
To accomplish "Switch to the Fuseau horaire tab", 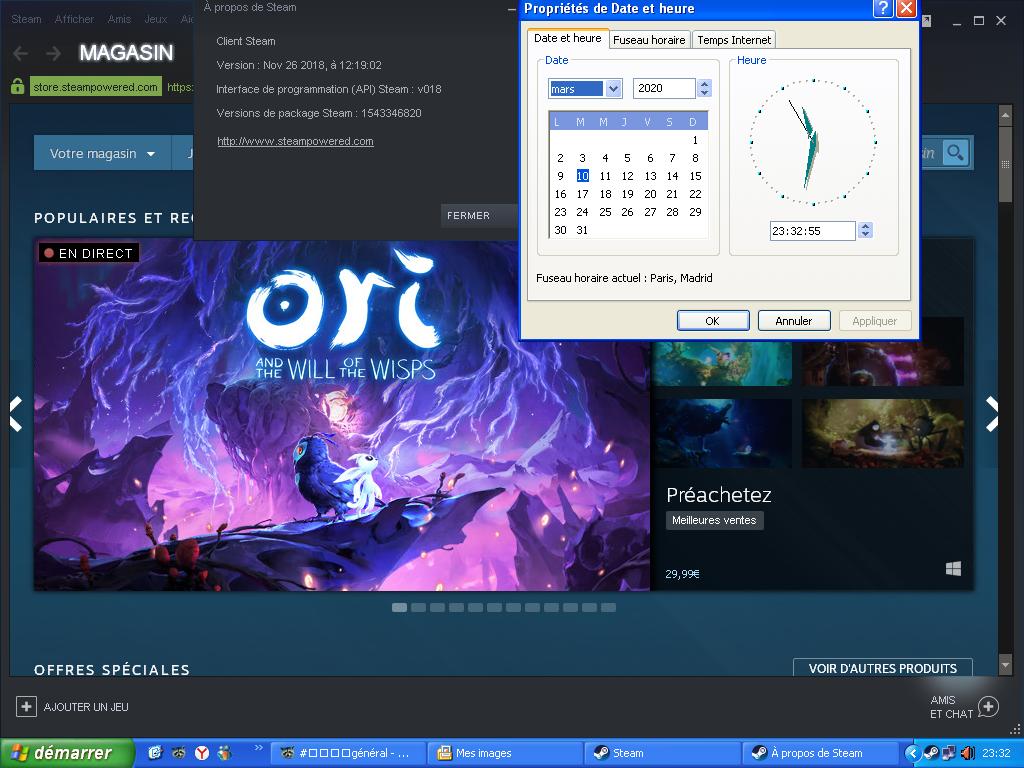I will coord(649,40).
